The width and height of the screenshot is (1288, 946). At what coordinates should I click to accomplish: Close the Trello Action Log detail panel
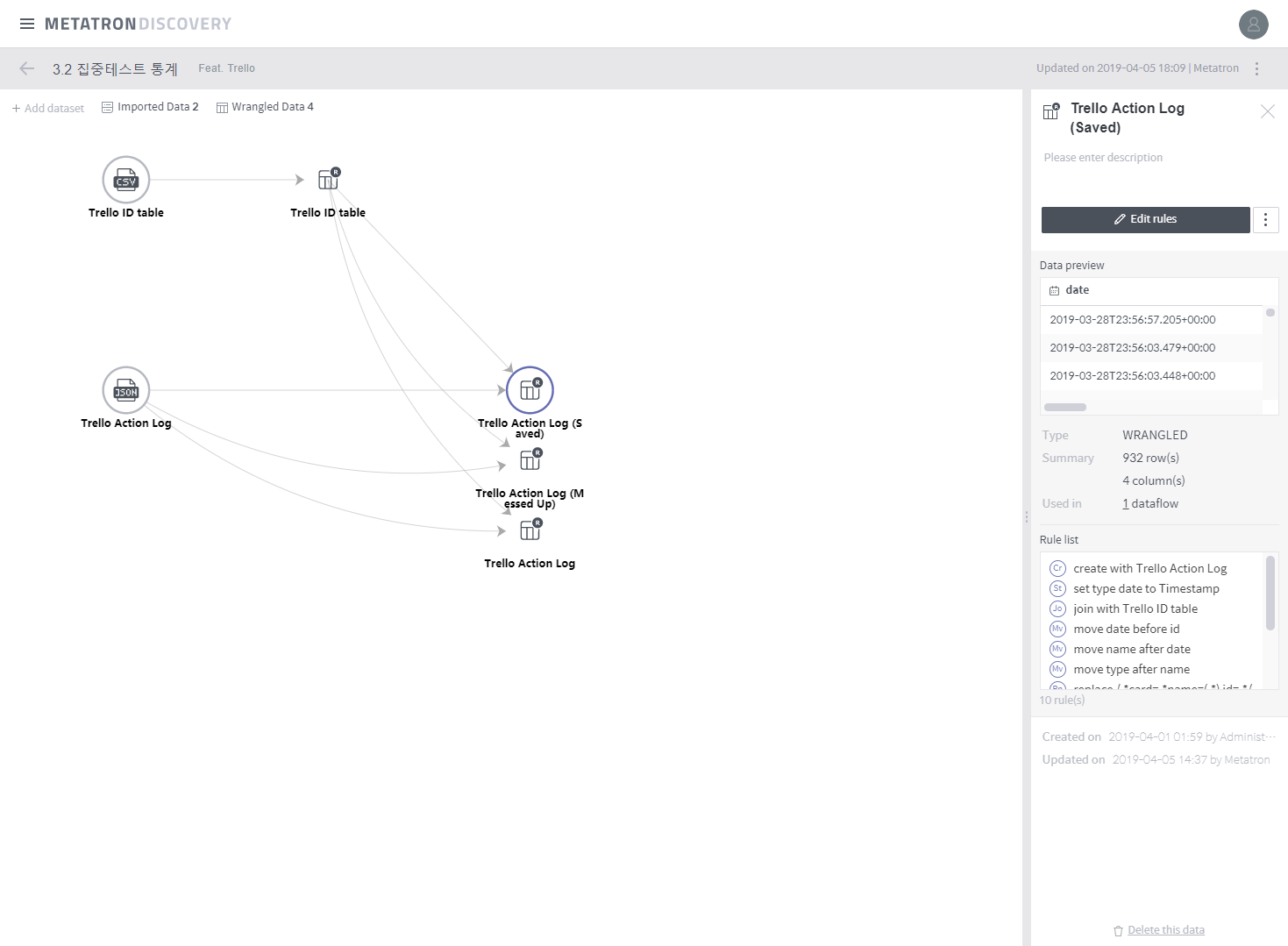1268,111
